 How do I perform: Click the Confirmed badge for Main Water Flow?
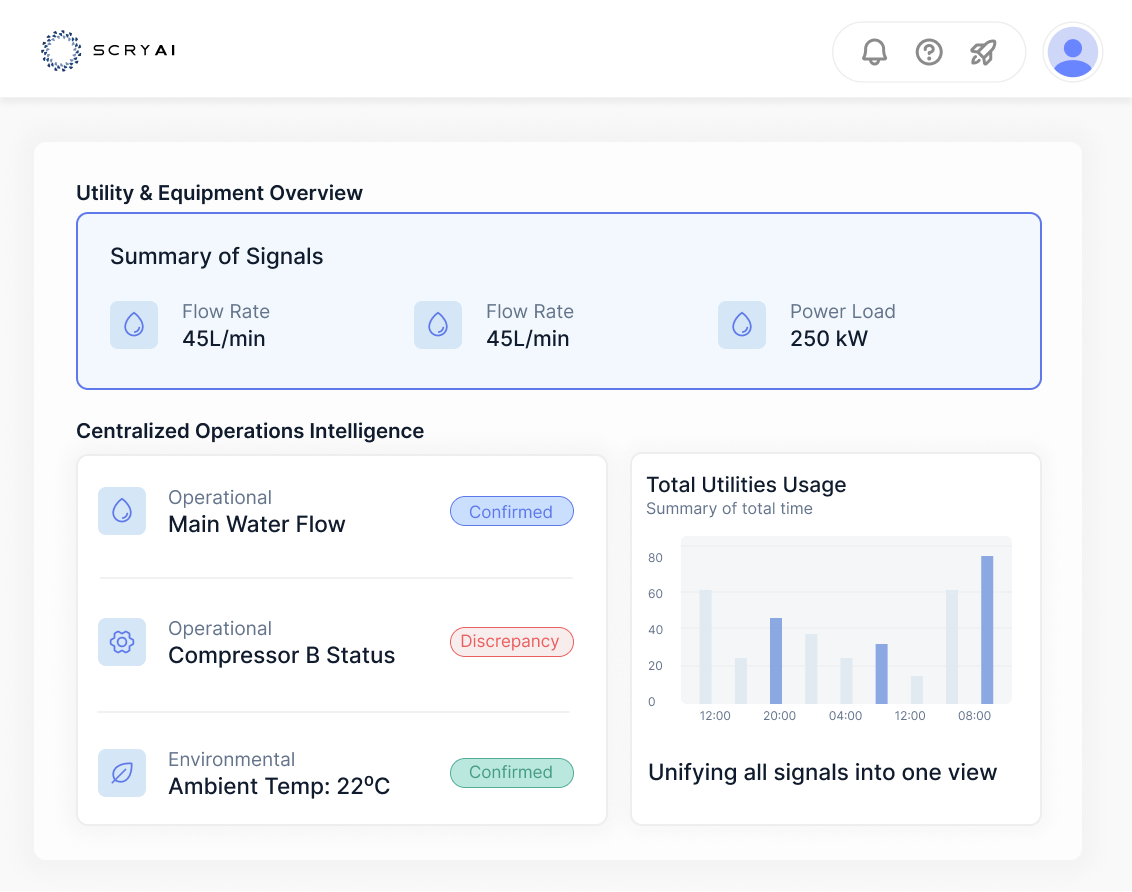(x=512, y=511)
